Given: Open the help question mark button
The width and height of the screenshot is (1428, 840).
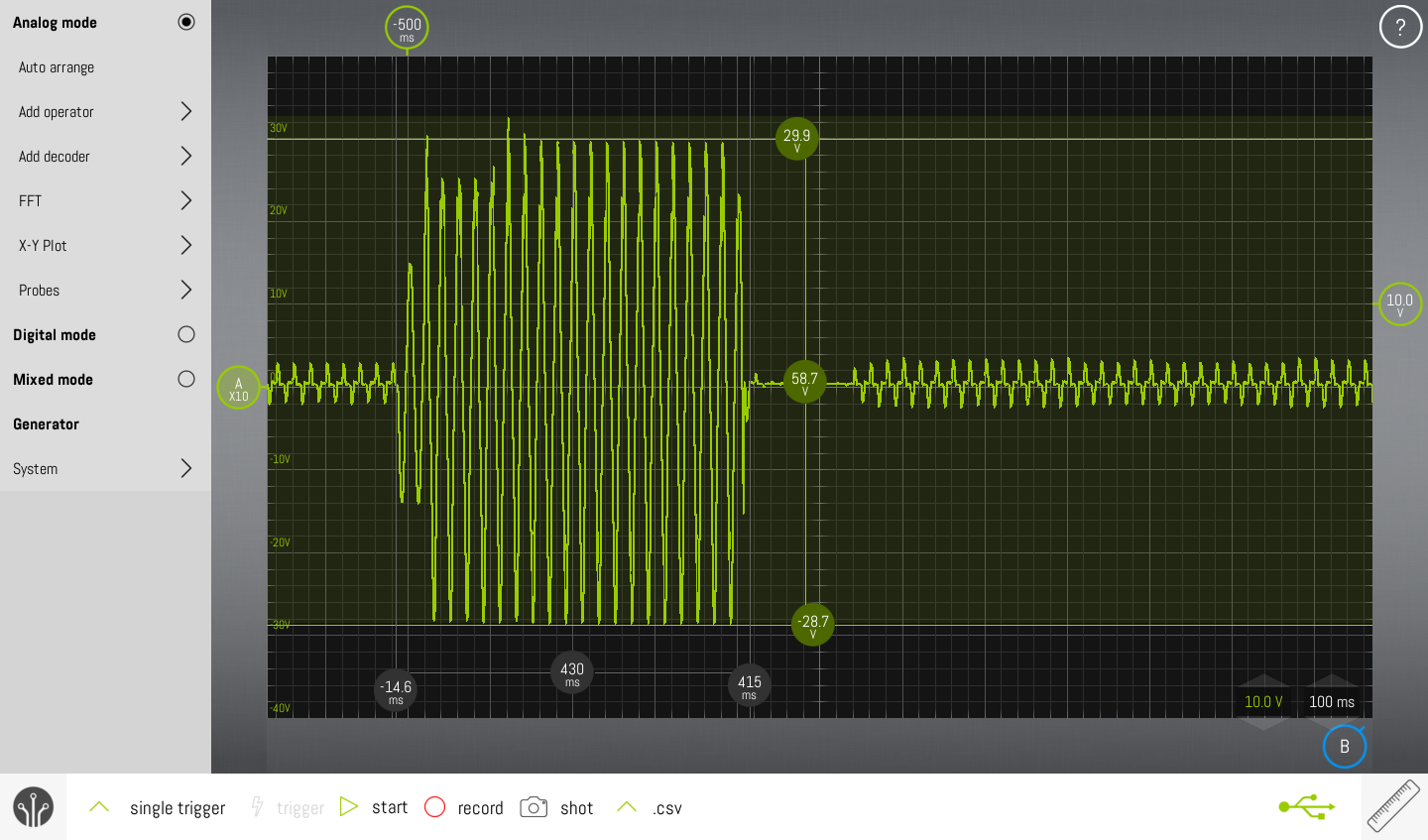Looking at the screenshot, I should click(x=1399, y=27).
